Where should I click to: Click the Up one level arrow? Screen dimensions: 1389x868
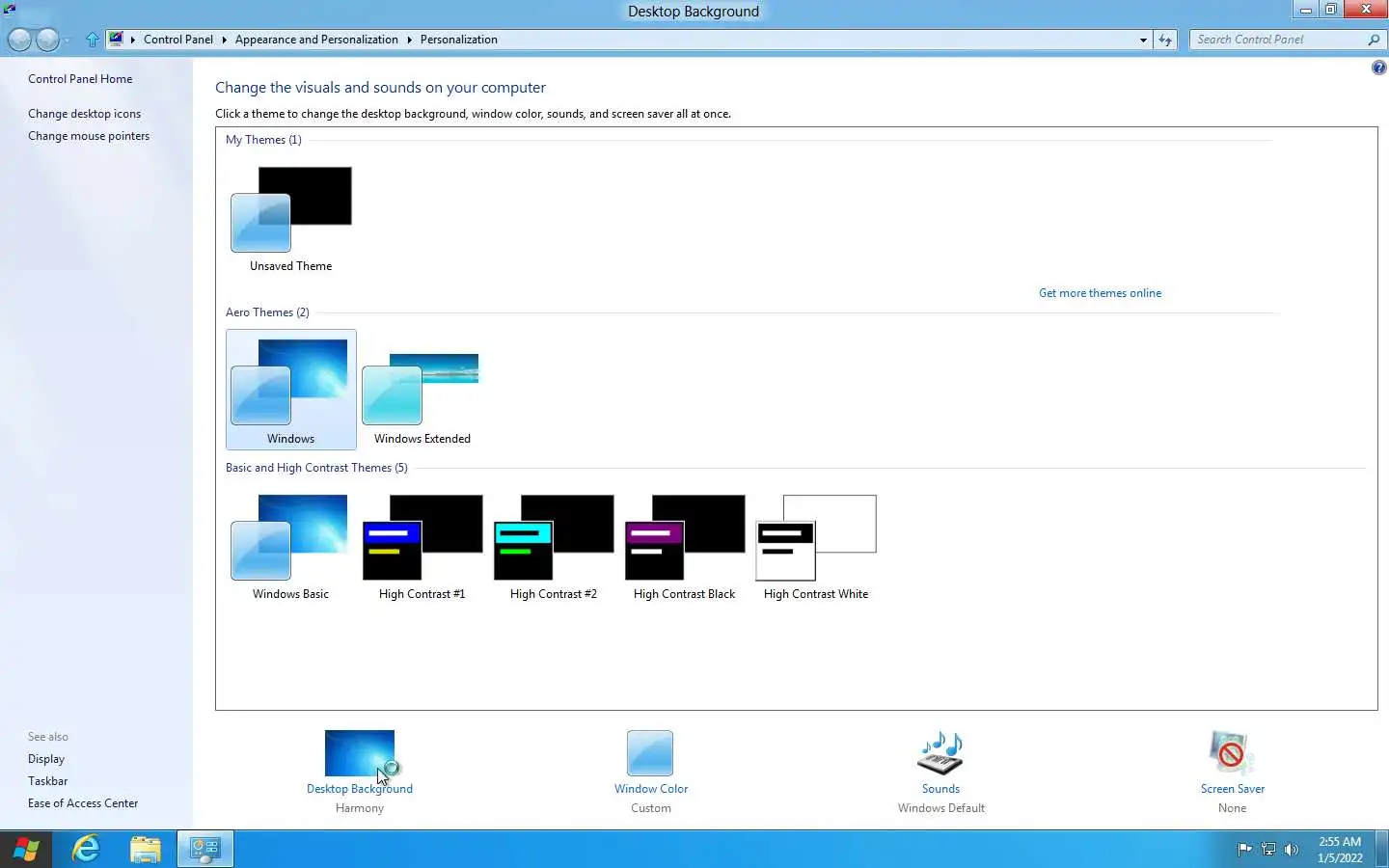[92, 40]
